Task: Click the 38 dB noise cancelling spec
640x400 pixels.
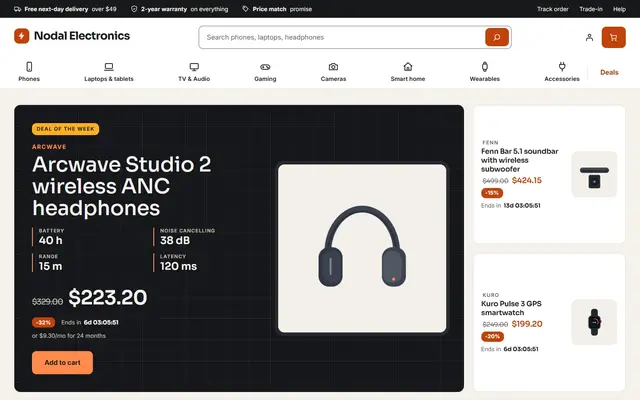Action: tap(175, 240)
